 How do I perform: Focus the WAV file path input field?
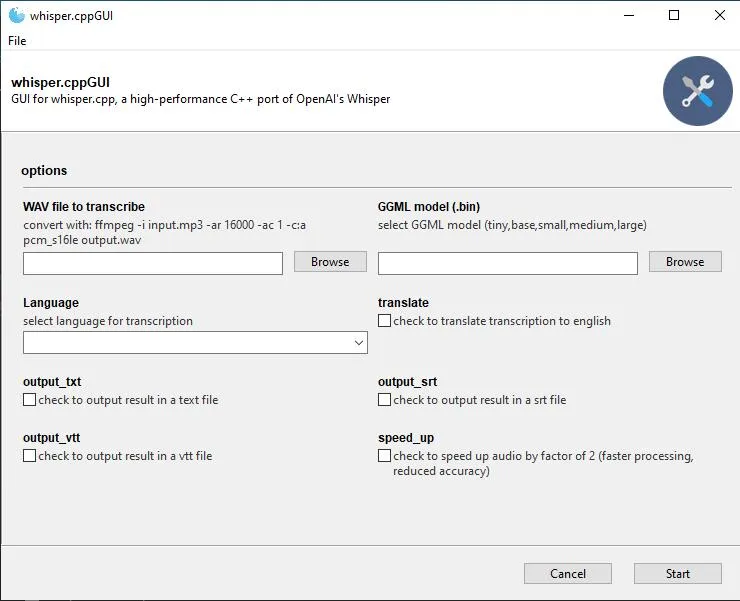[153, 263]
